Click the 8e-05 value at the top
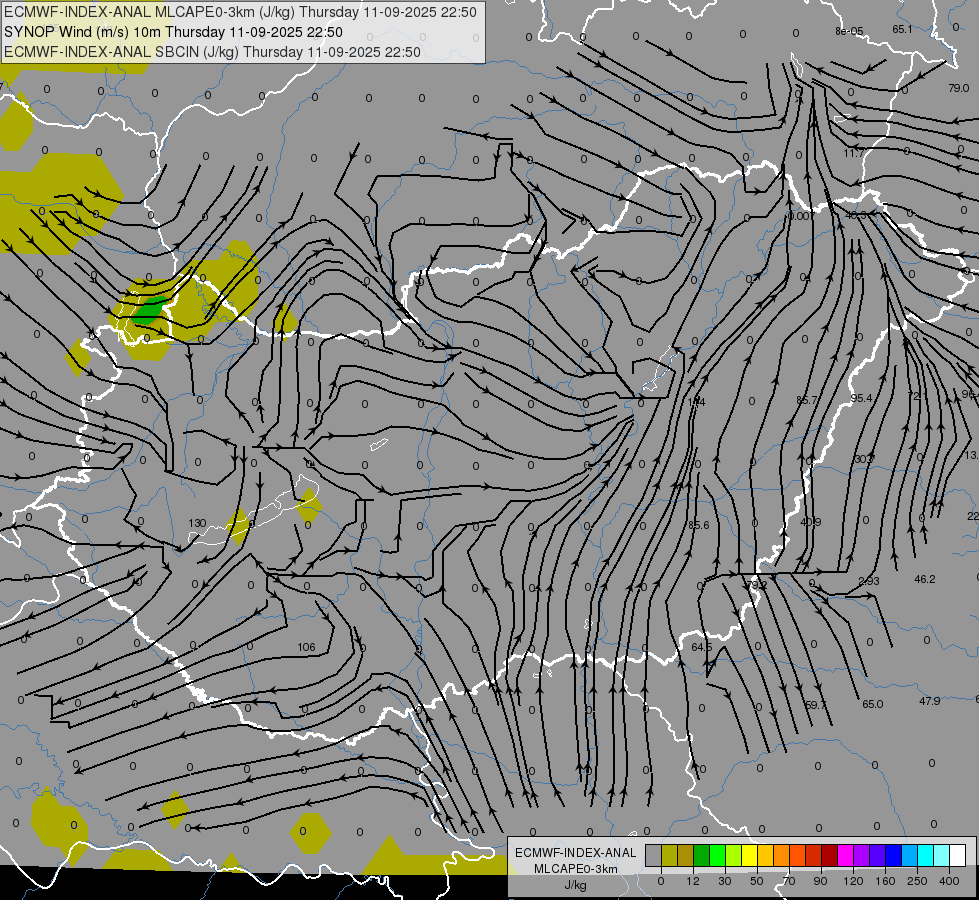 point(849,31)
